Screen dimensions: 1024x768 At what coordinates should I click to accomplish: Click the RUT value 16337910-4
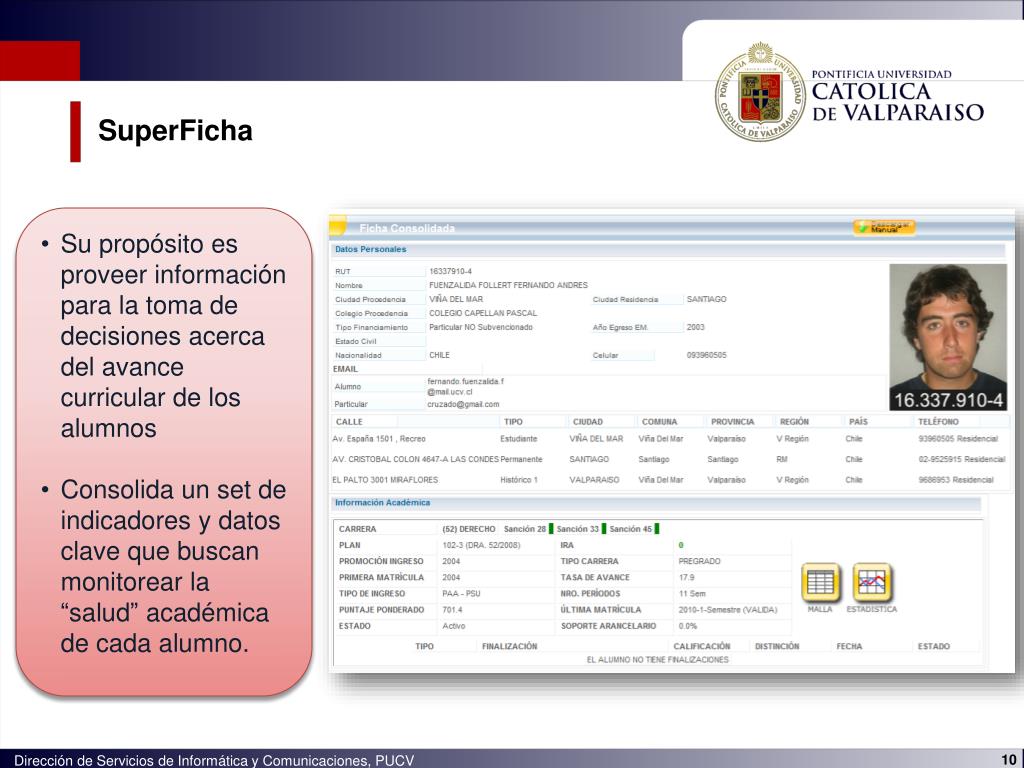click(451, 272)
